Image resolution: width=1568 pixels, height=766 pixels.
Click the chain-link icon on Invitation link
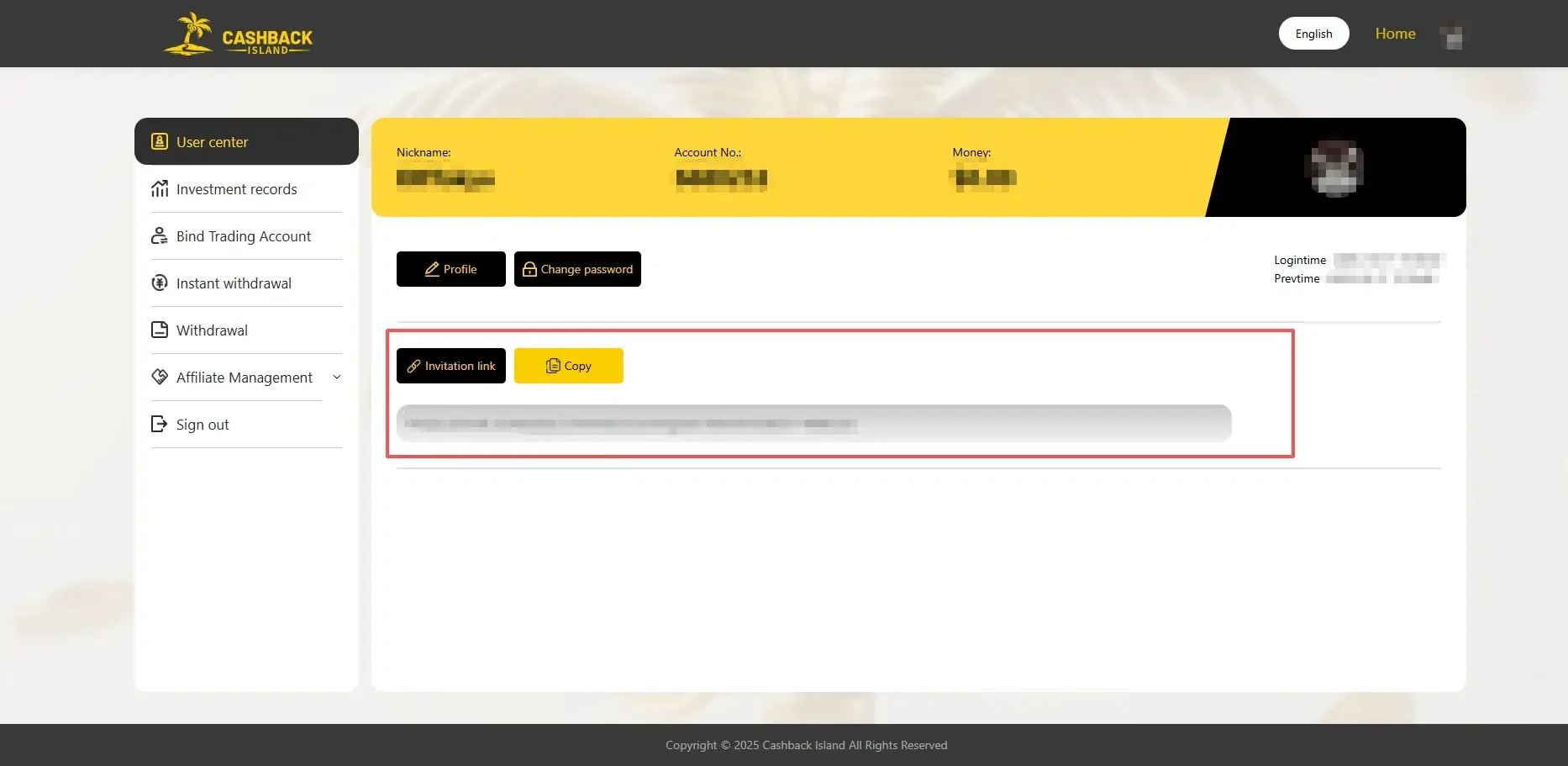(x=413, y=366)
